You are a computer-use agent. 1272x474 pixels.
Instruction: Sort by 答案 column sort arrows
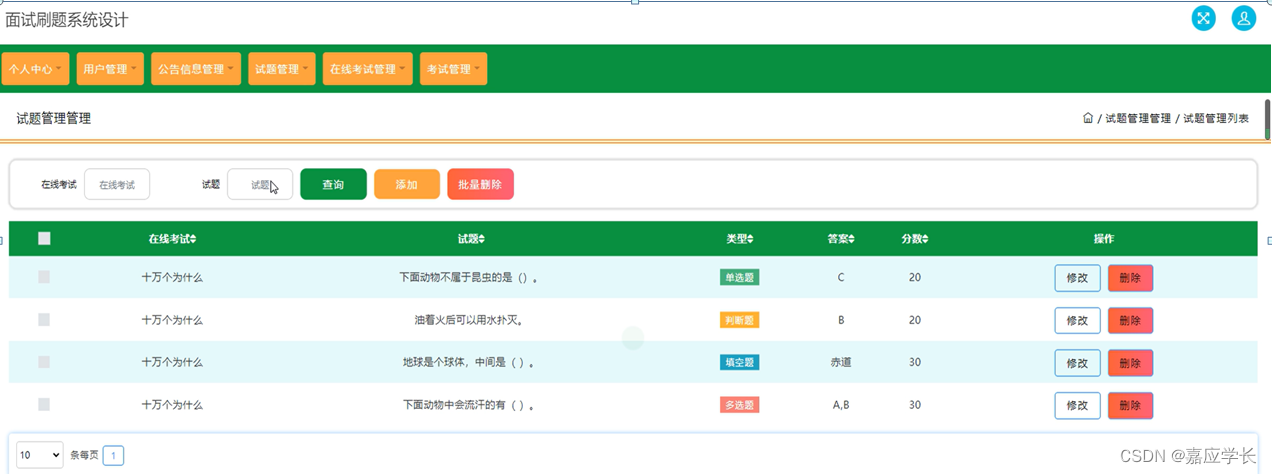(x=852, y=239)
